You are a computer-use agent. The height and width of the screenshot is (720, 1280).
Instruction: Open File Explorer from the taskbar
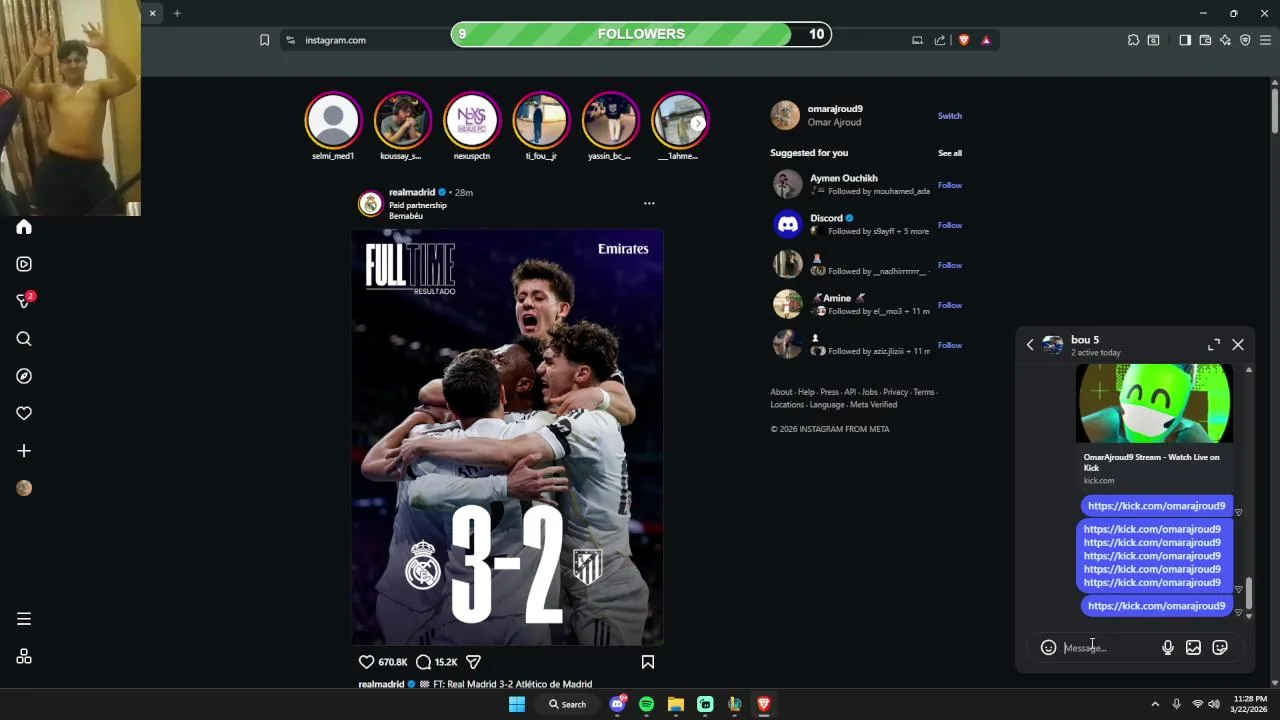(x=675, y=704)
